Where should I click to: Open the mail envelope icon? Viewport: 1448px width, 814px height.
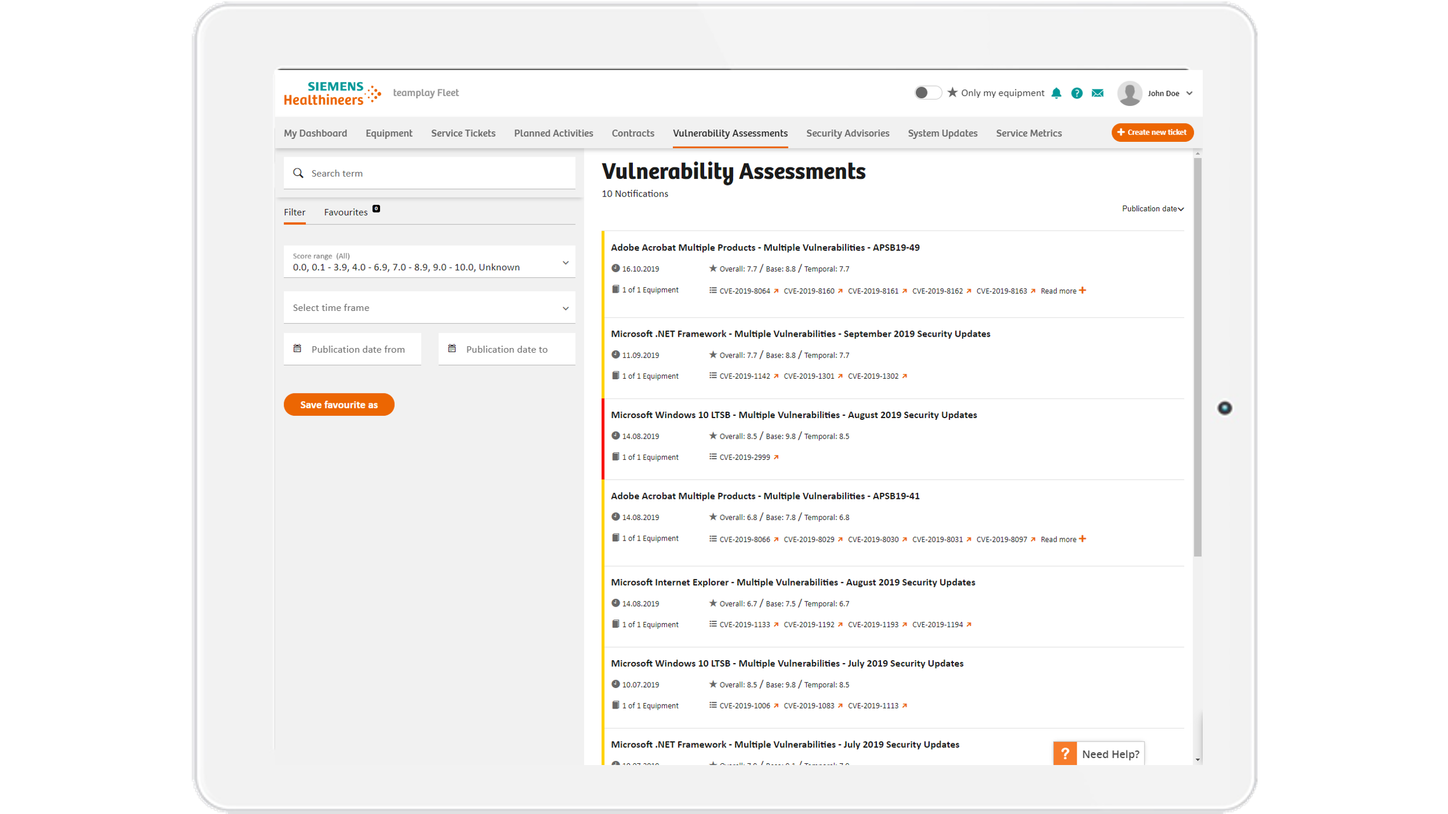(1097, 93)
